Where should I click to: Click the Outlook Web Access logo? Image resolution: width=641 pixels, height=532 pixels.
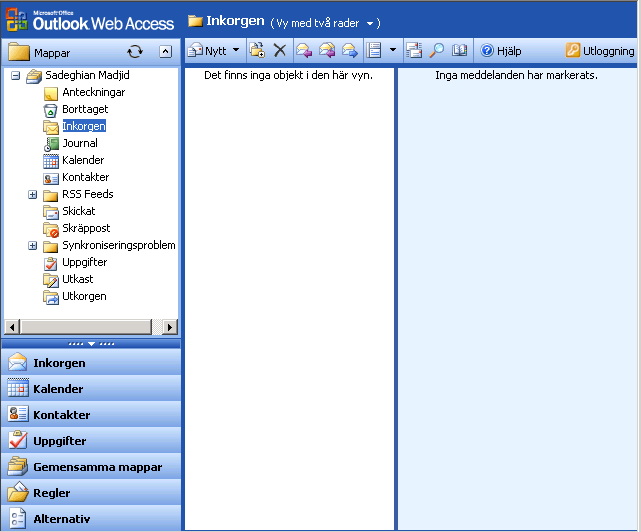[x=90, y=20]
